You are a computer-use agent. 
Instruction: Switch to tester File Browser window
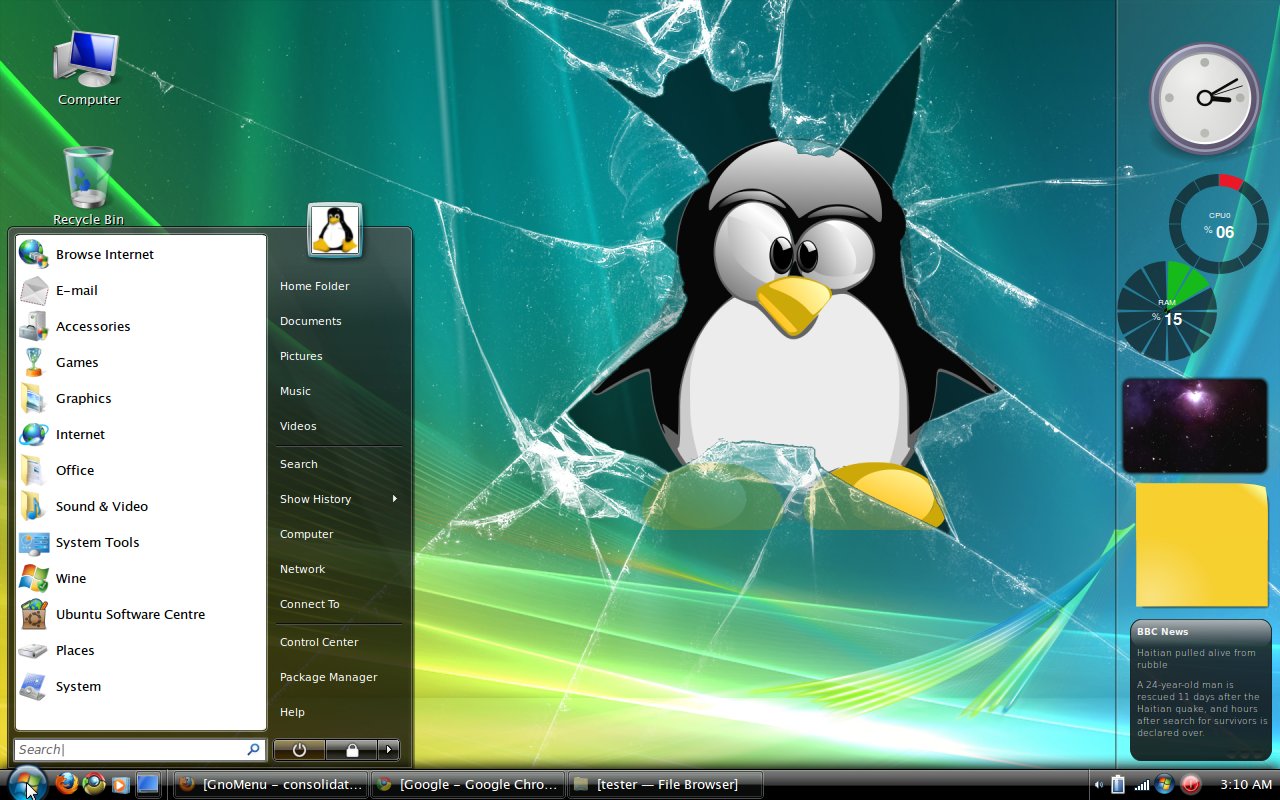pyautogui.click(x=665, y=785)
